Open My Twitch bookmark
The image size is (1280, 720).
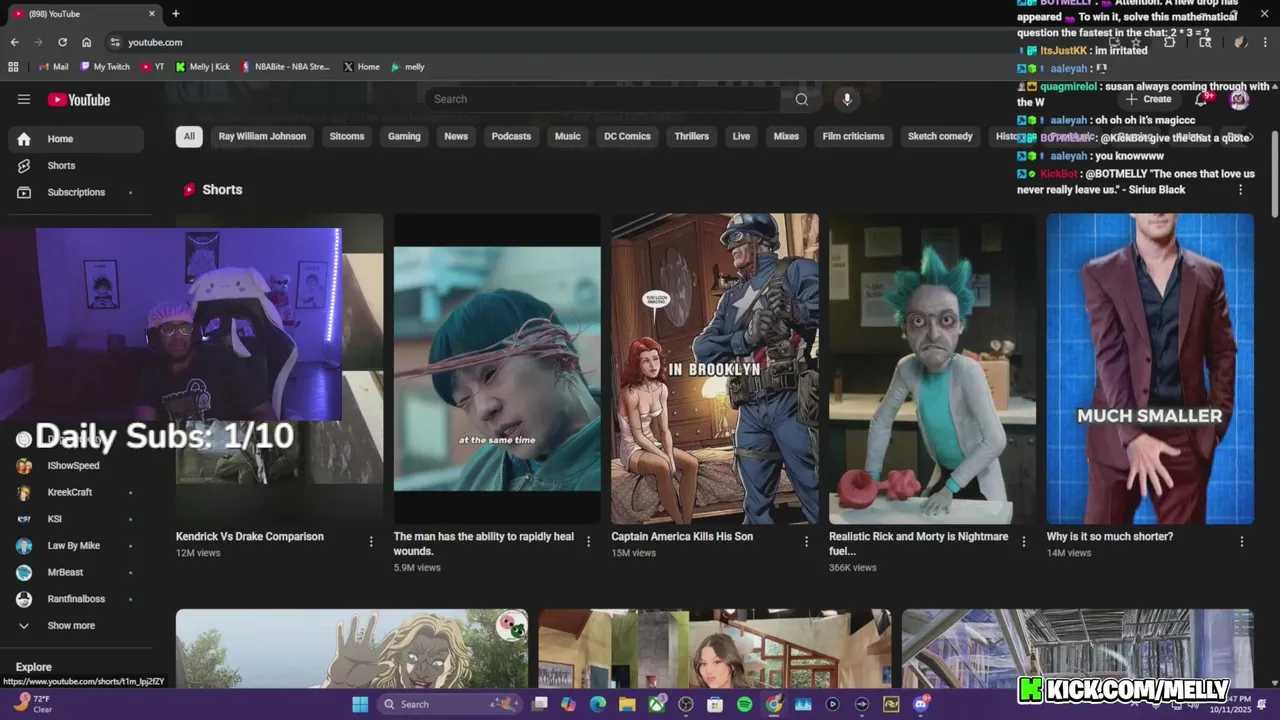[x=105, y=67]
